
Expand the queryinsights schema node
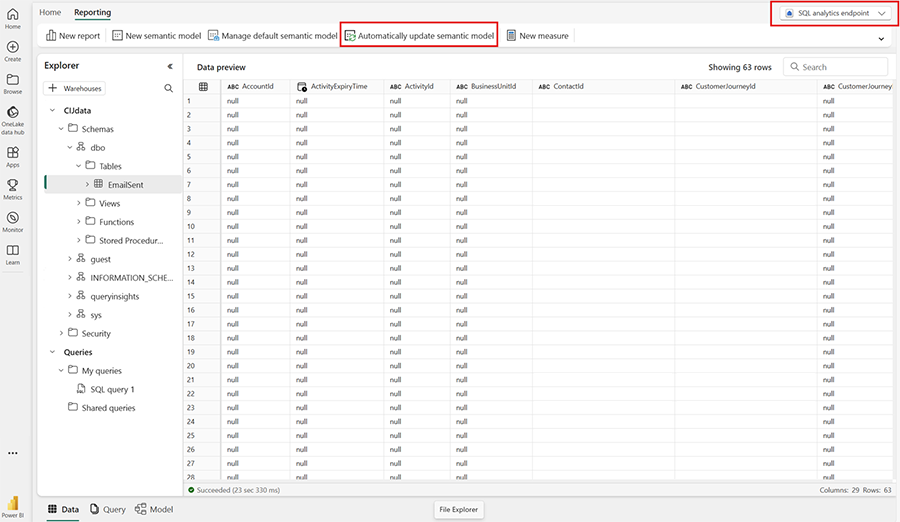[x=70, y=296]
